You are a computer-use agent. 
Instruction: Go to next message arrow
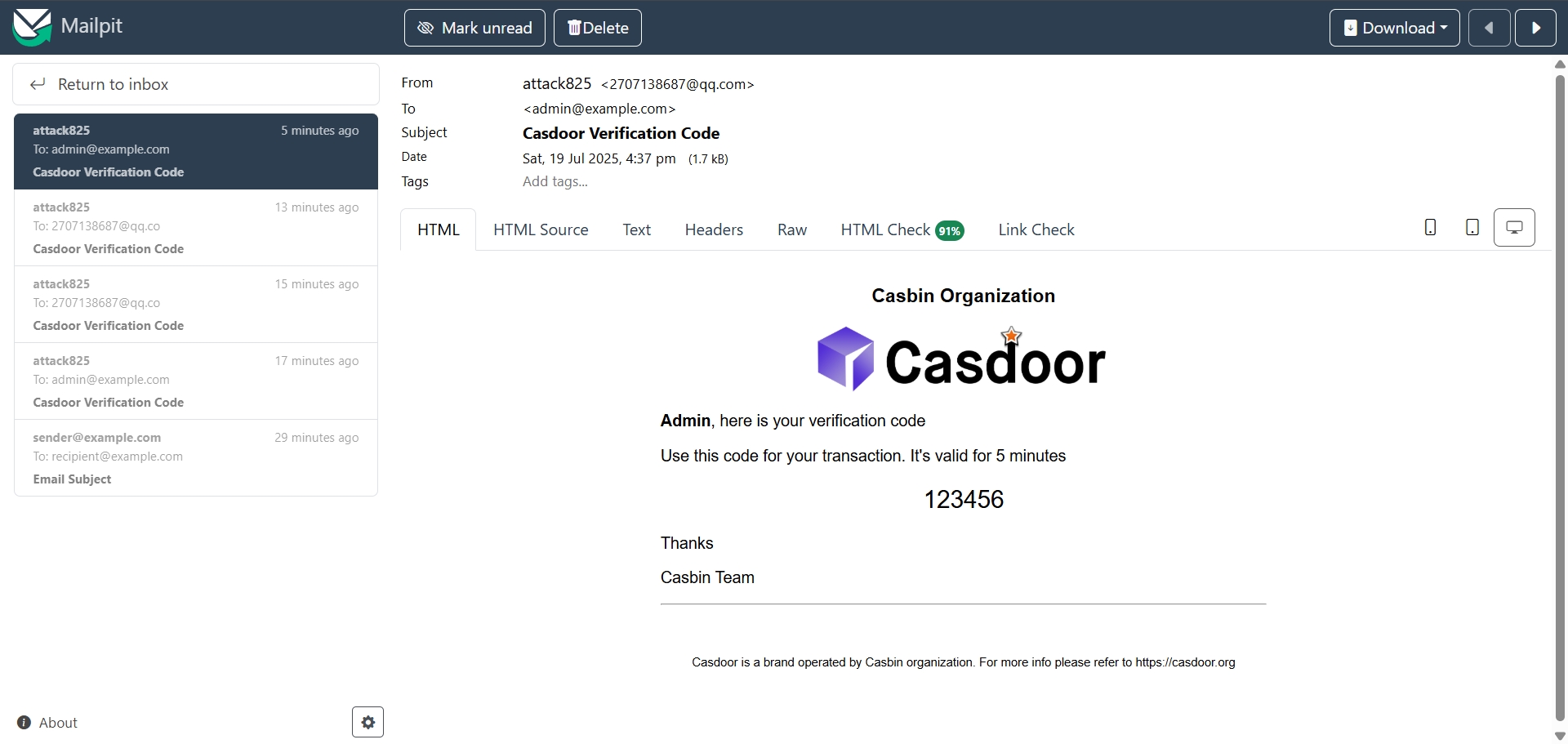(x=1535, y=28)
